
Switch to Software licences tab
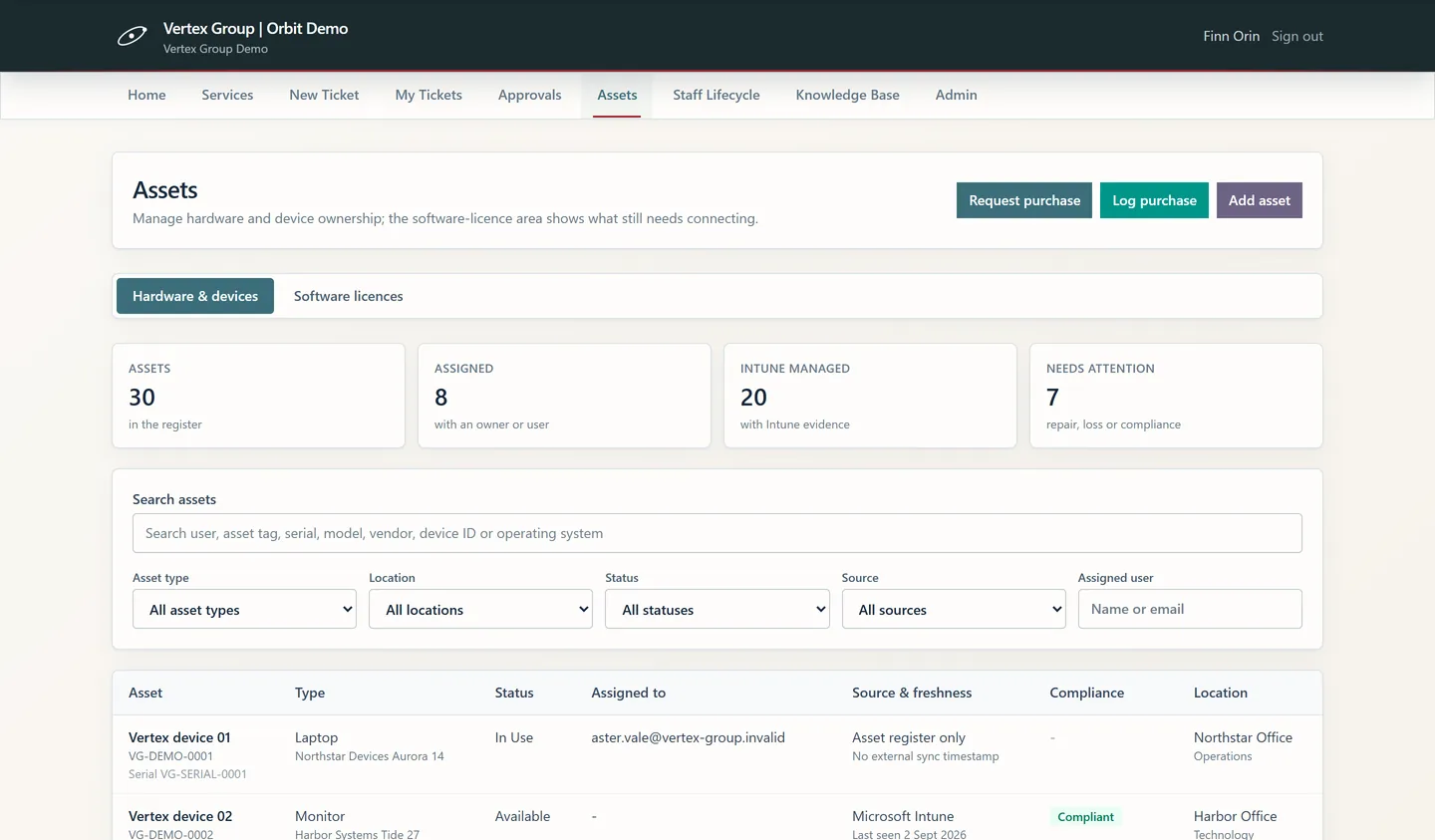coord(349,296)
